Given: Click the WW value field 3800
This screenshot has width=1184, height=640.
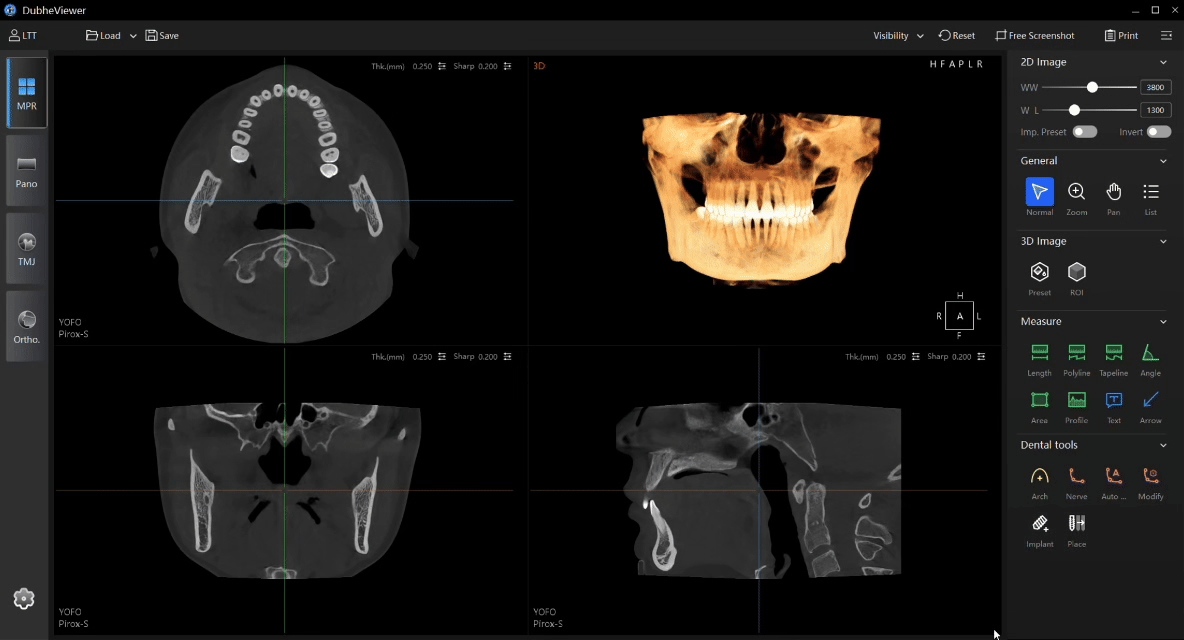Looking at the screenshot, I should [1155, 88].
